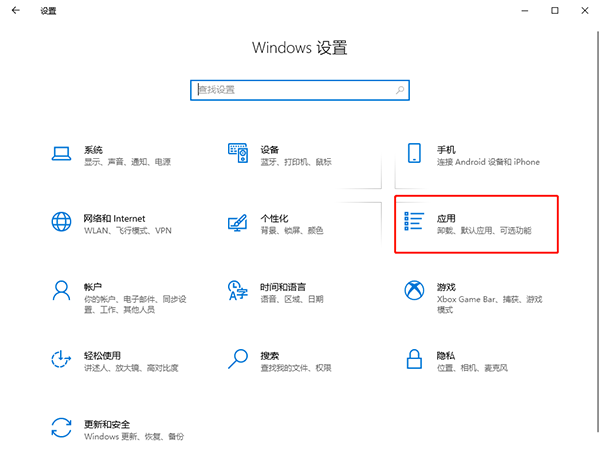
Task: Click the 手机 phone icon
Action: 414,153
